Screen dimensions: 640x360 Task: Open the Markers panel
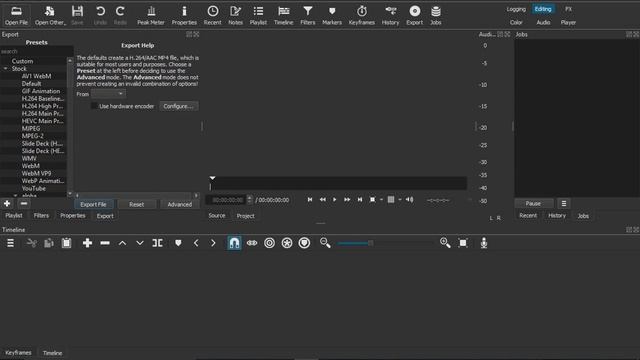[332, 16]
